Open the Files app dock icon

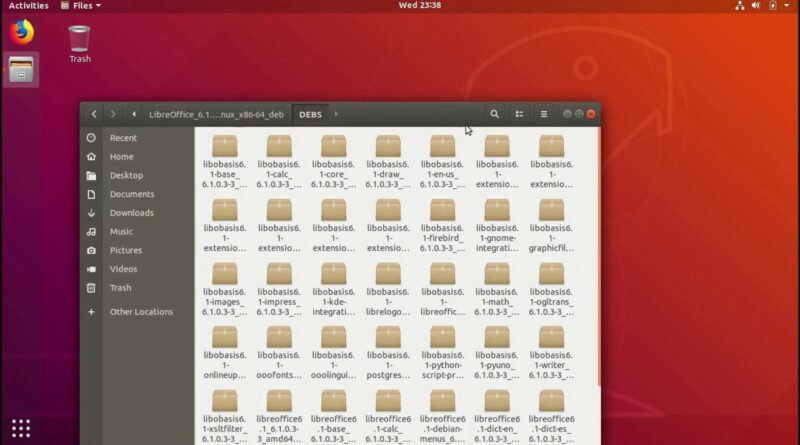pos(21,70)
